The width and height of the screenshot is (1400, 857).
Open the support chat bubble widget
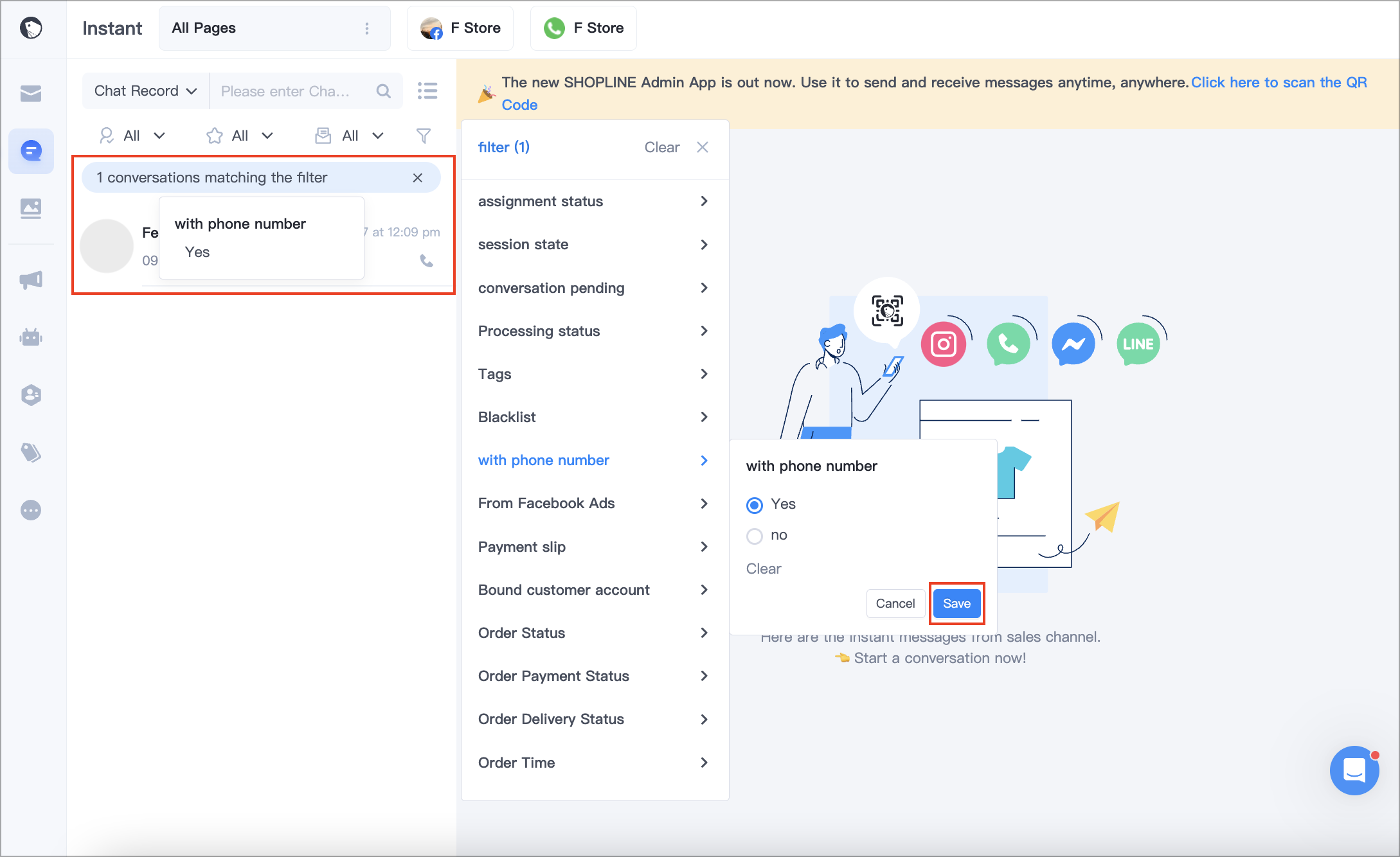click(1354, 770)
